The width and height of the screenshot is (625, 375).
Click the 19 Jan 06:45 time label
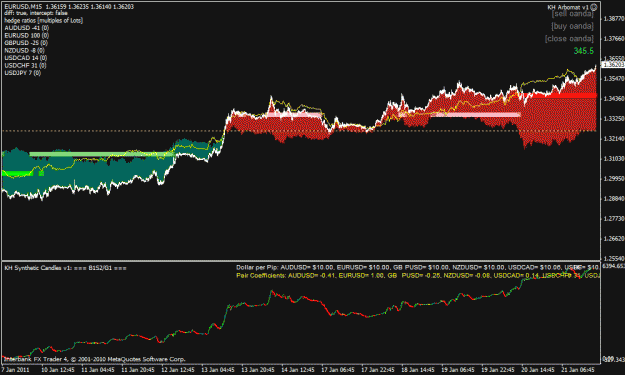point(458,369)
